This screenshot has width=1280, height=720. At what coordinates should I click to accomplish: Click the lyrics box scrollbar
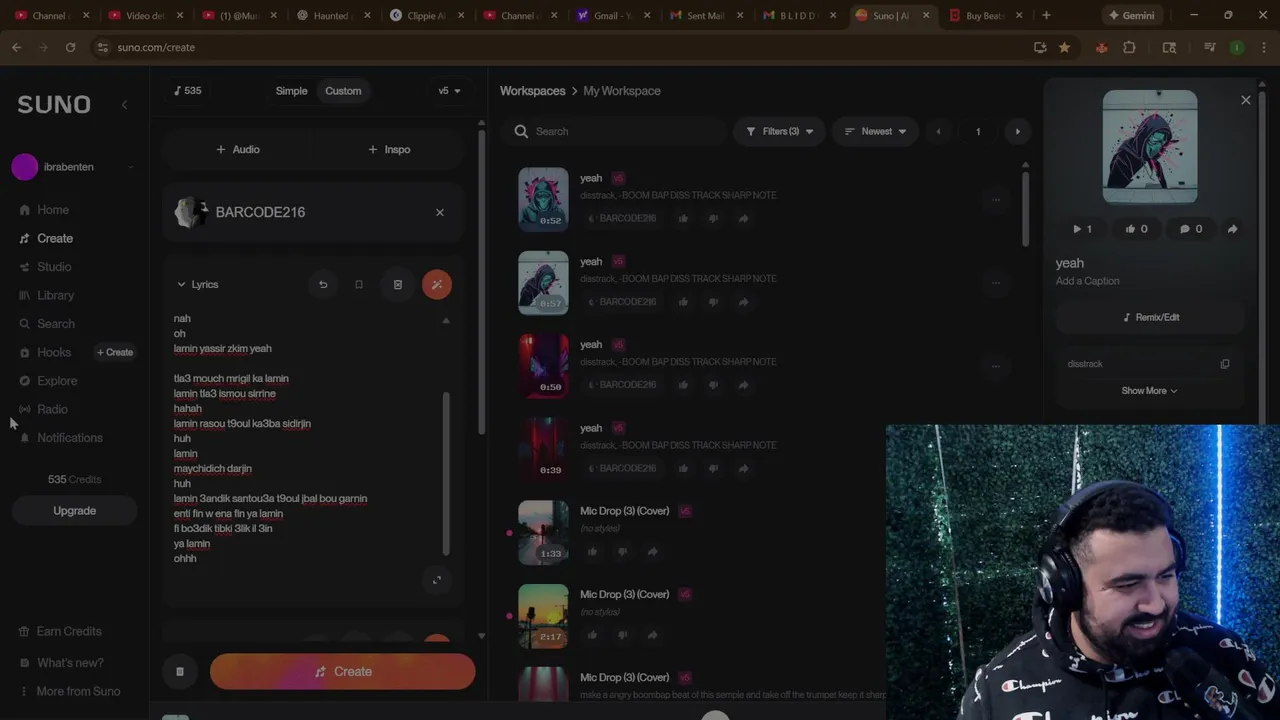coord(446,472)
